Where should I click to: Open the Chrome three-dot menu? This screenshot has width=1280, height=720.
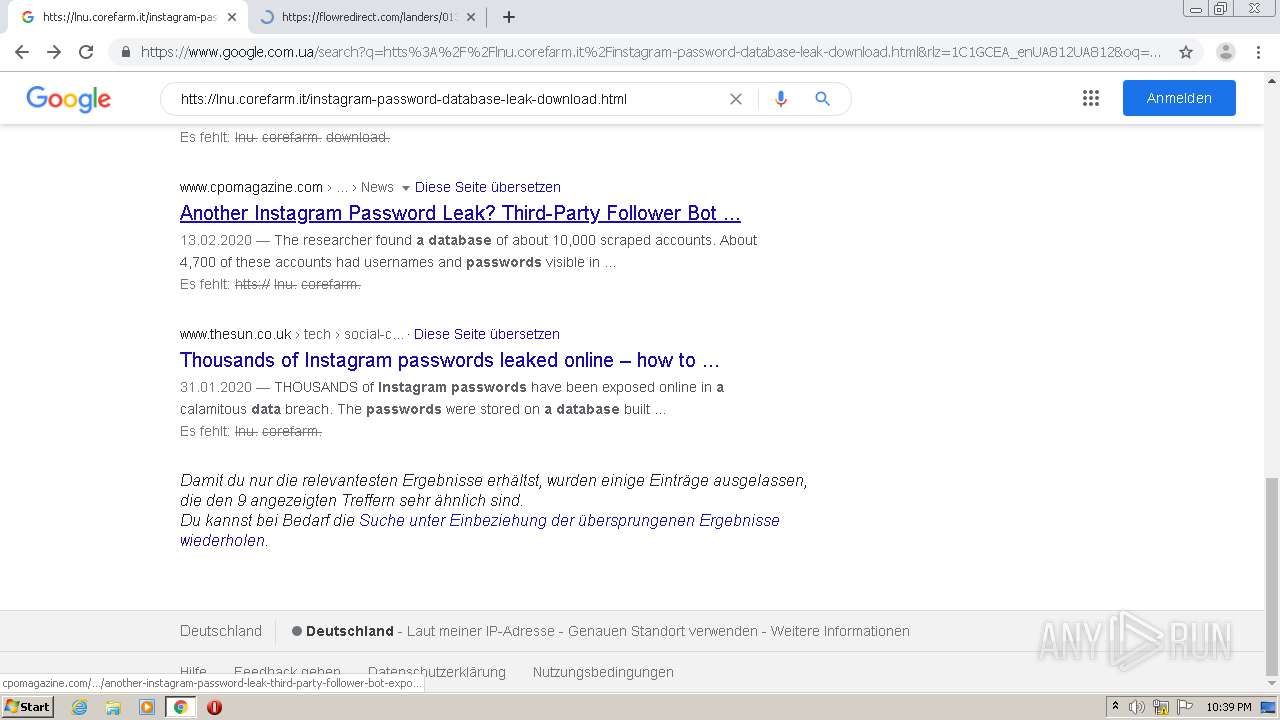1258,52
